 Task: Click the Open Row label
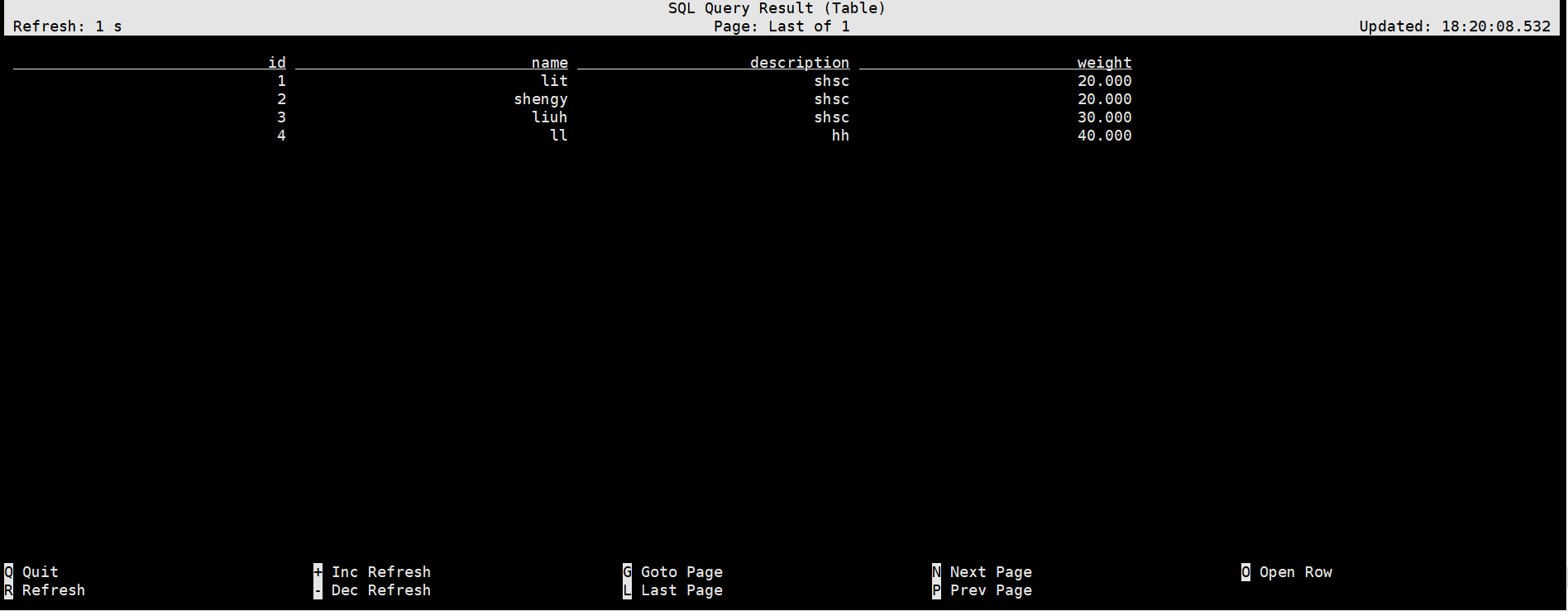click(x=1296, y=572)
